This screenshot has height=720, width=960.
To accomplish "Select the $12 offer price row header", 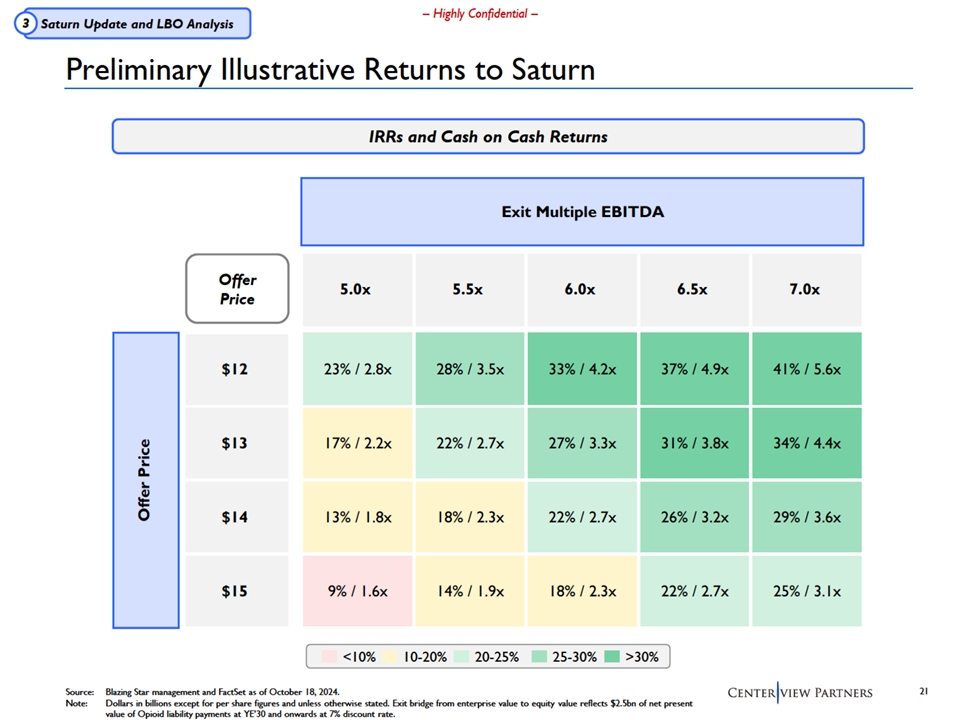I will point(234,369).
